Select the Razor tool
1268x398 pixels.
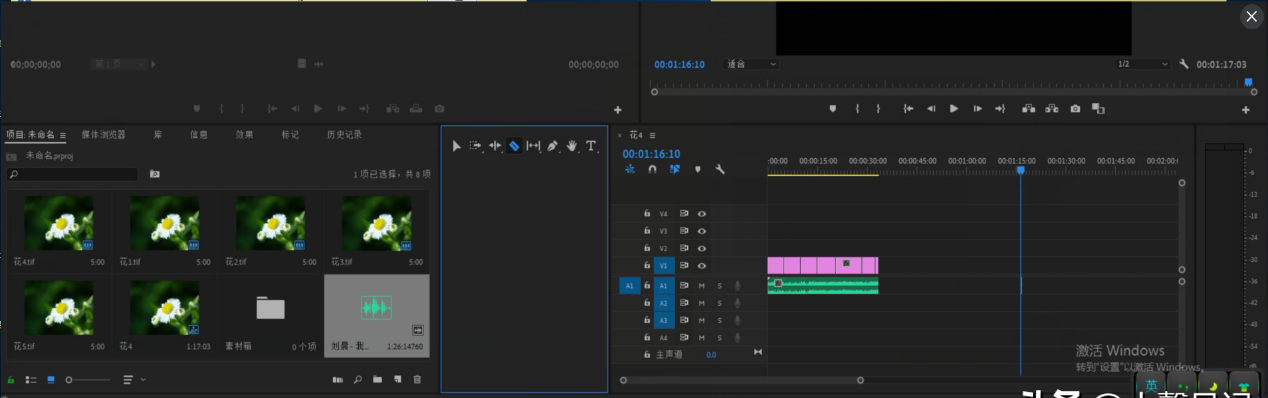pyautogui.click(x=514, y=146)
